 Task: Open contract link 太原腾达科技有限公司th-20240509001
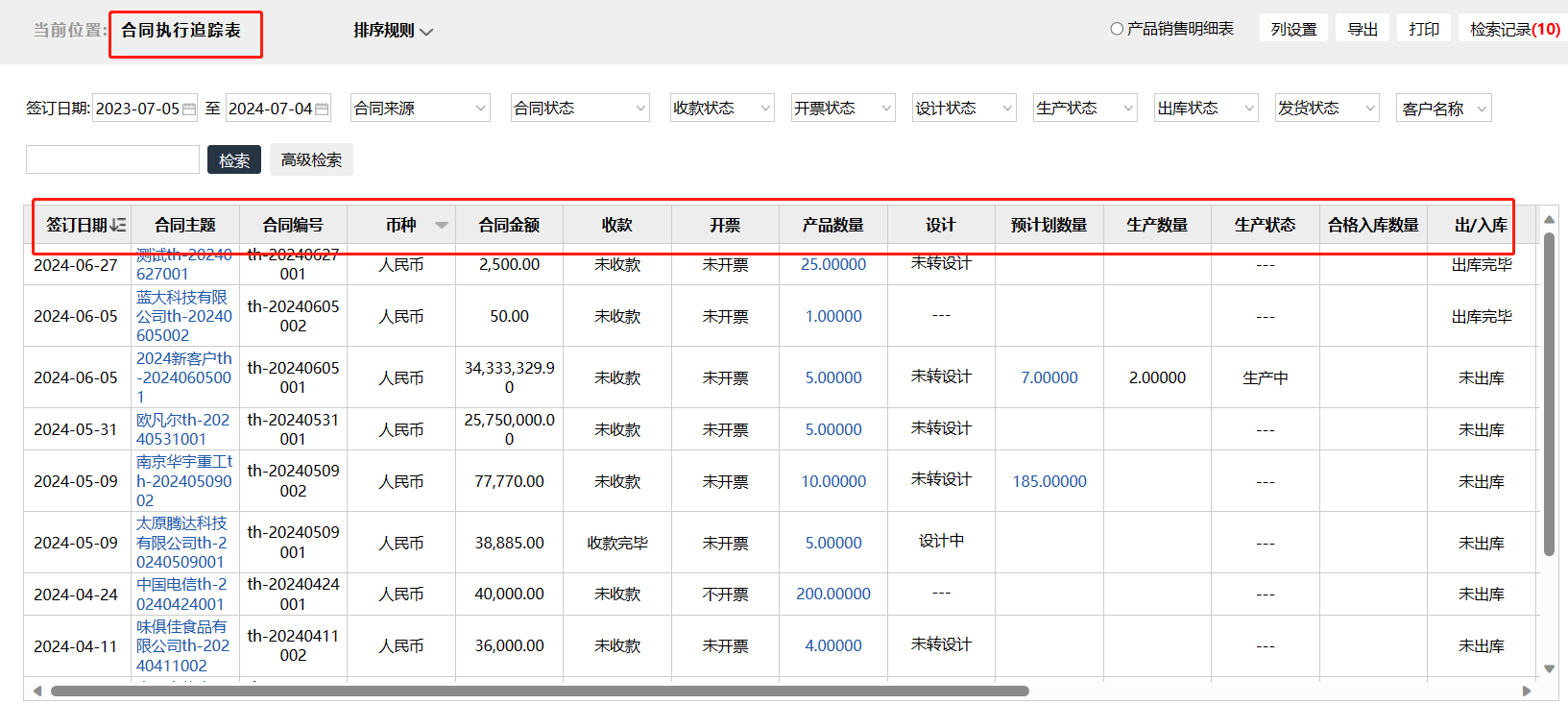(x=184, y=543)
